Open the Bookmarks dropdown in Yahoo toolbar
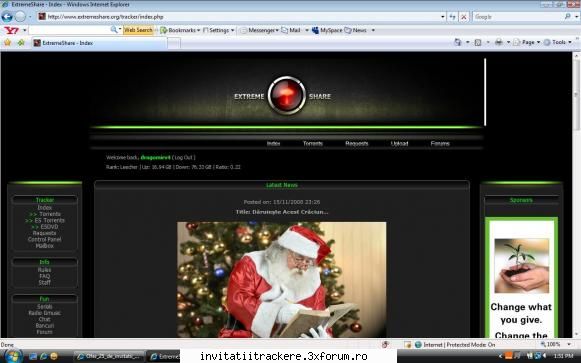 tap(180, 30)
